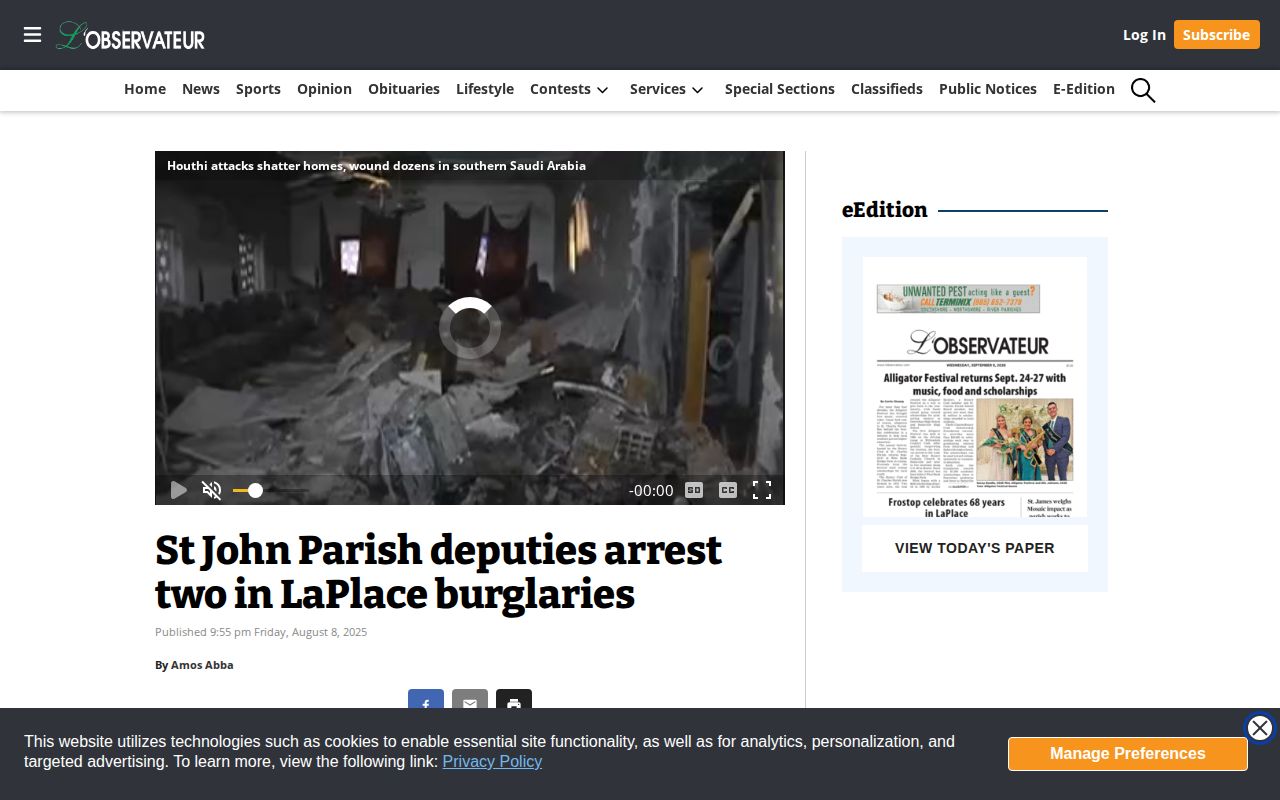The height and width of the screenshot is (800, 1280).
Task: Follow the Privacy Policy link
Action: [492, 762]
